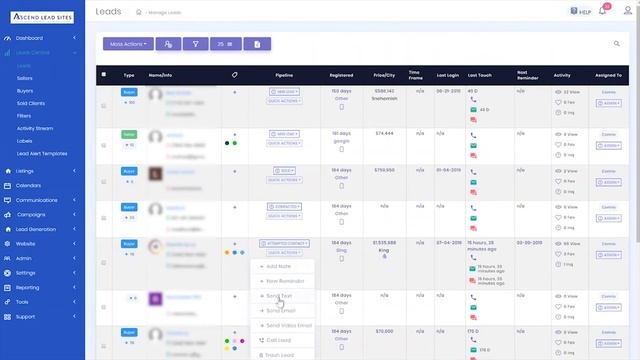Viewport: 640px width, 360px height.
Task: Check the purple-avatar lead row checkbox
Action: pyautogui.click(x=104, y=307)
